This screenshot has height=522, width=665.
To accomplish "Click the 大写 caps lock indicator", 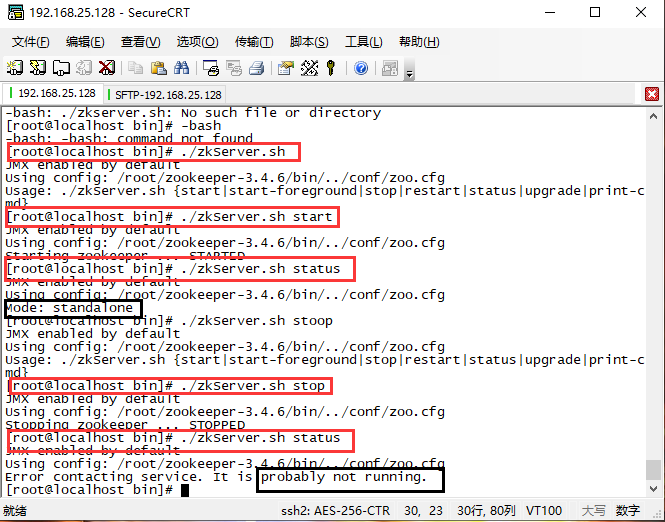I will (x=593, y=511).
